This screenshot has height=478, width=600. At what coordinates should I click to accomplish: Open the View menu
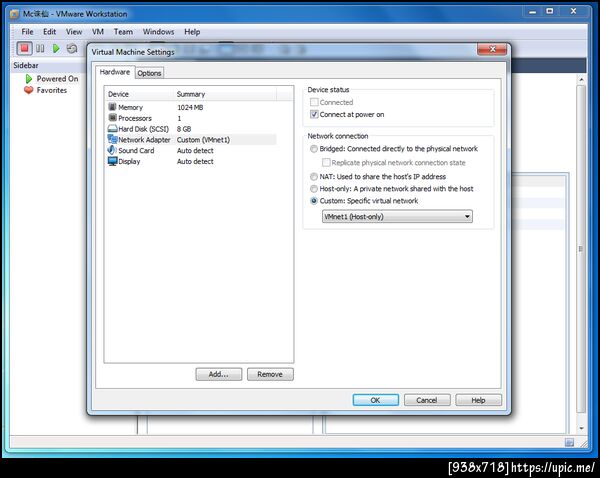(74, 32)
